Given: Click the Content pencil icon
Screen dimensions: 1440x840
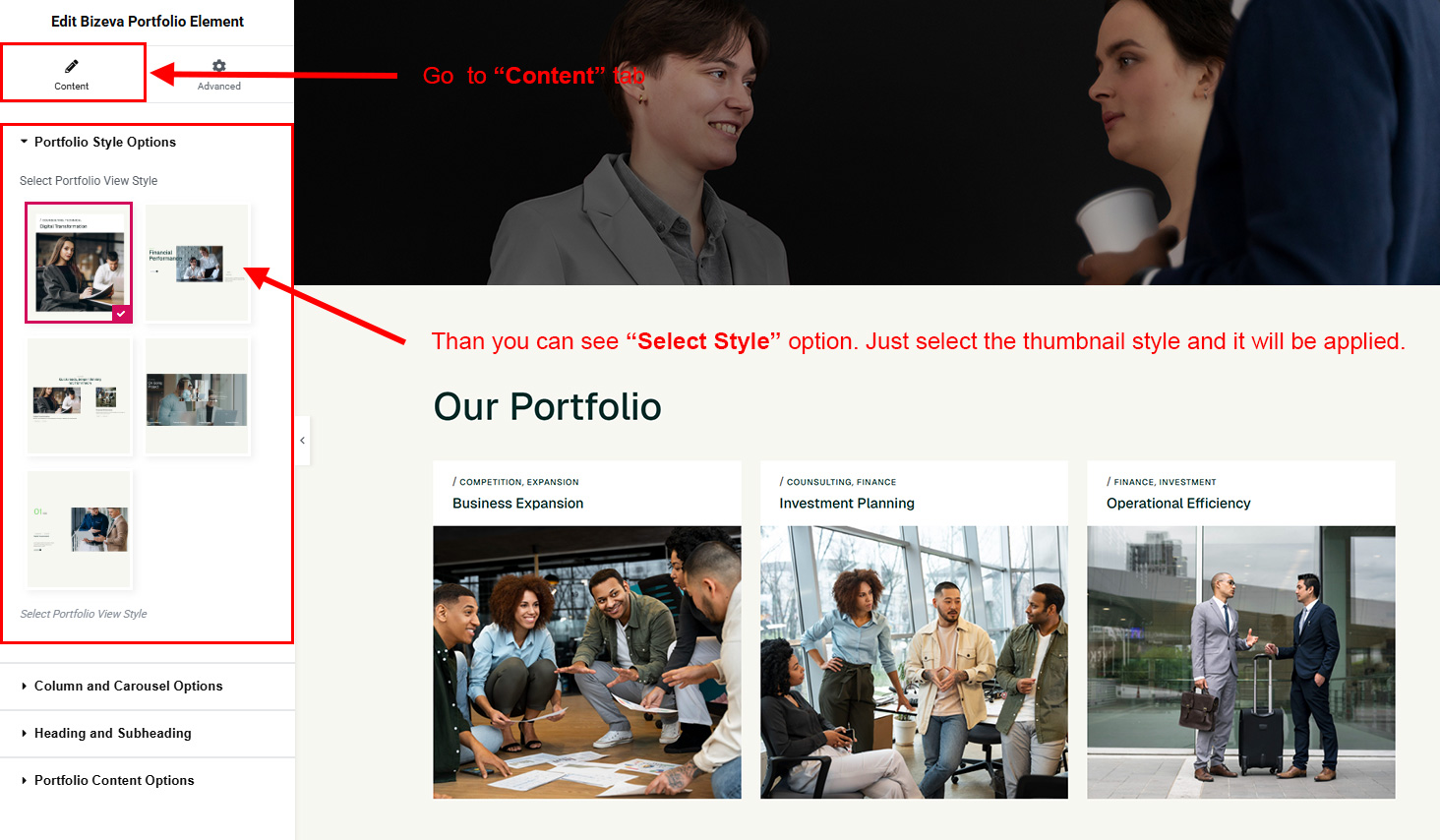Looking at the screenshot, I should pyautogui.click(x=71, y=66).
